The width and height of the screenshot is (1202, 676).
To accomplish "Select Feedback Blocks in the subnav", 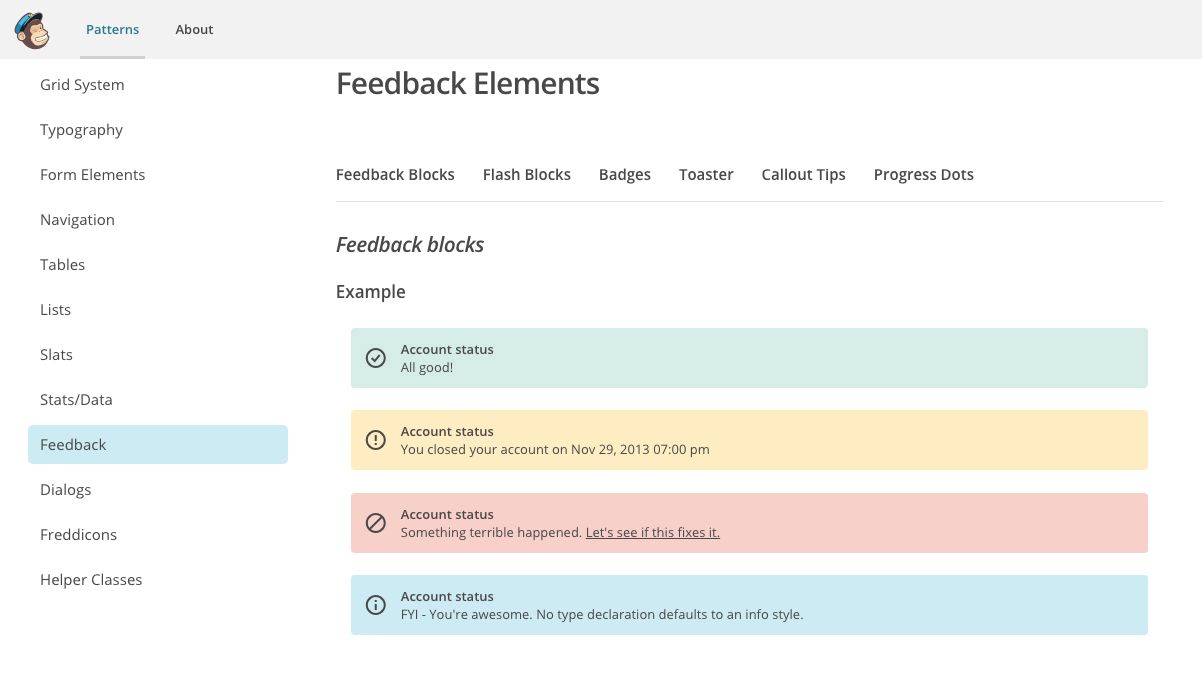I will [x=395, y=174].
